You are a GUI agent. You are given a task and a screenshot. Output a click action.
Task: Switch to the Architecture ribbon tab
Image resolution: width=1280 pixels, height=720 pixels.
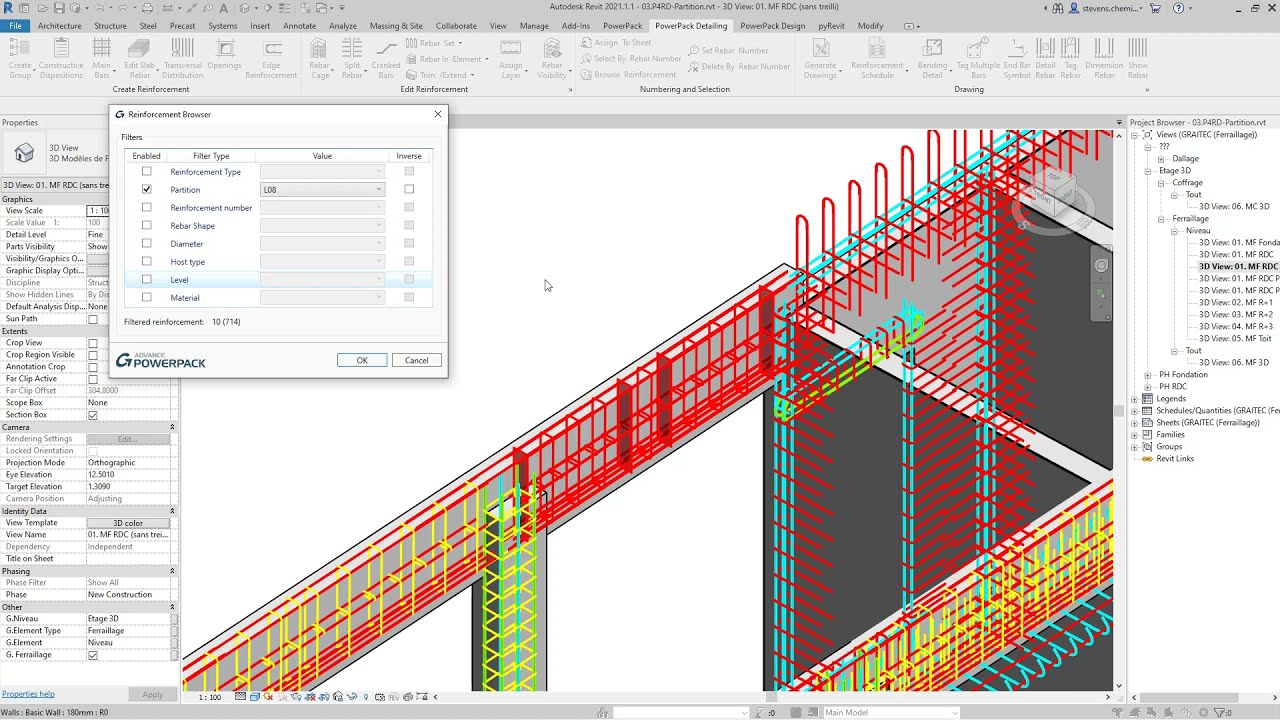(x=60, y=26)
